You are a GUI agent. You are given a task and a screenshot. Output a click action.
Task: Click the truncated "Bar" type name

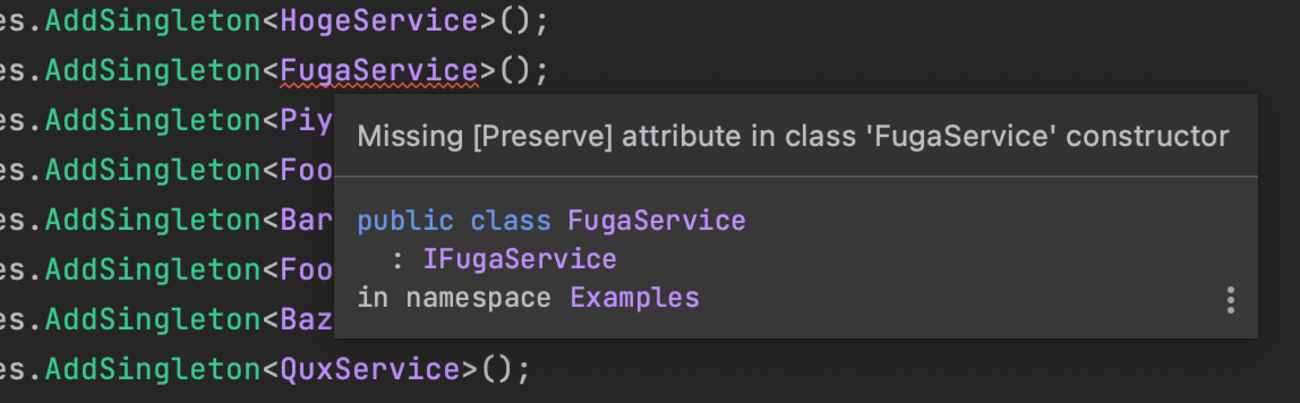[x=306, y=220]
